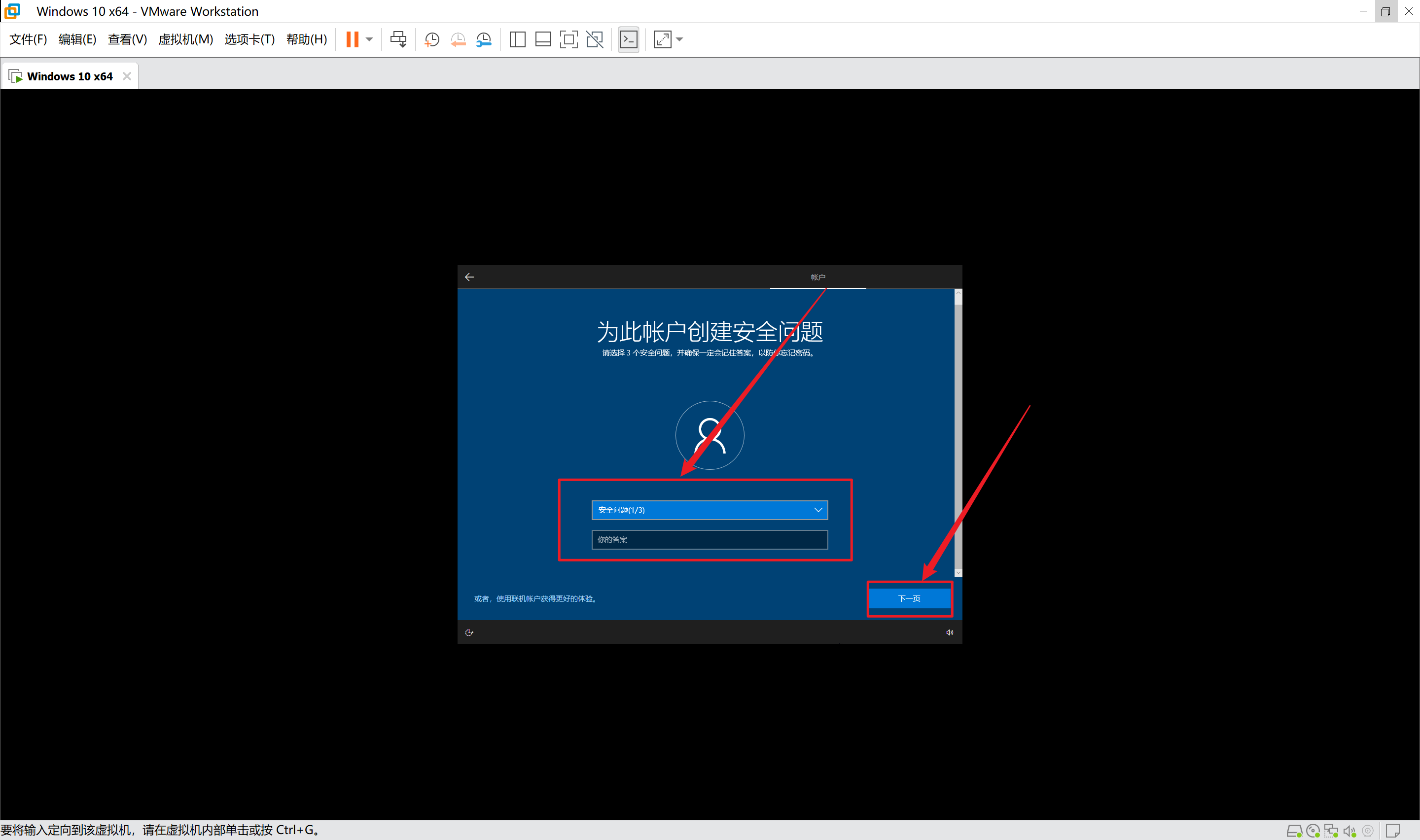This screenshot has height=840, width=1420.
Task: Click the CD/DVD drive status icon
Action: tap(1313, 830)
